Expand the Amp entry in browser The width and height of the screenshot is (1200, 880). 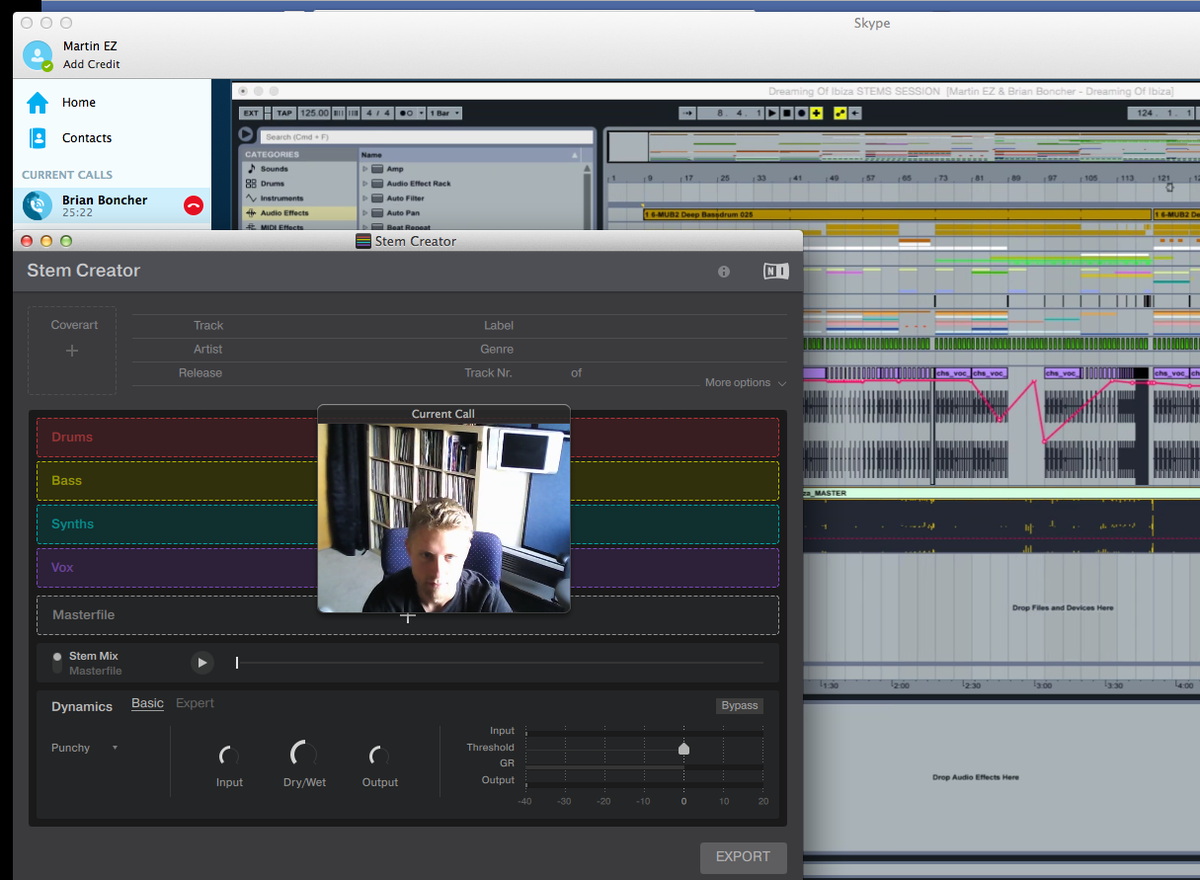366,169
